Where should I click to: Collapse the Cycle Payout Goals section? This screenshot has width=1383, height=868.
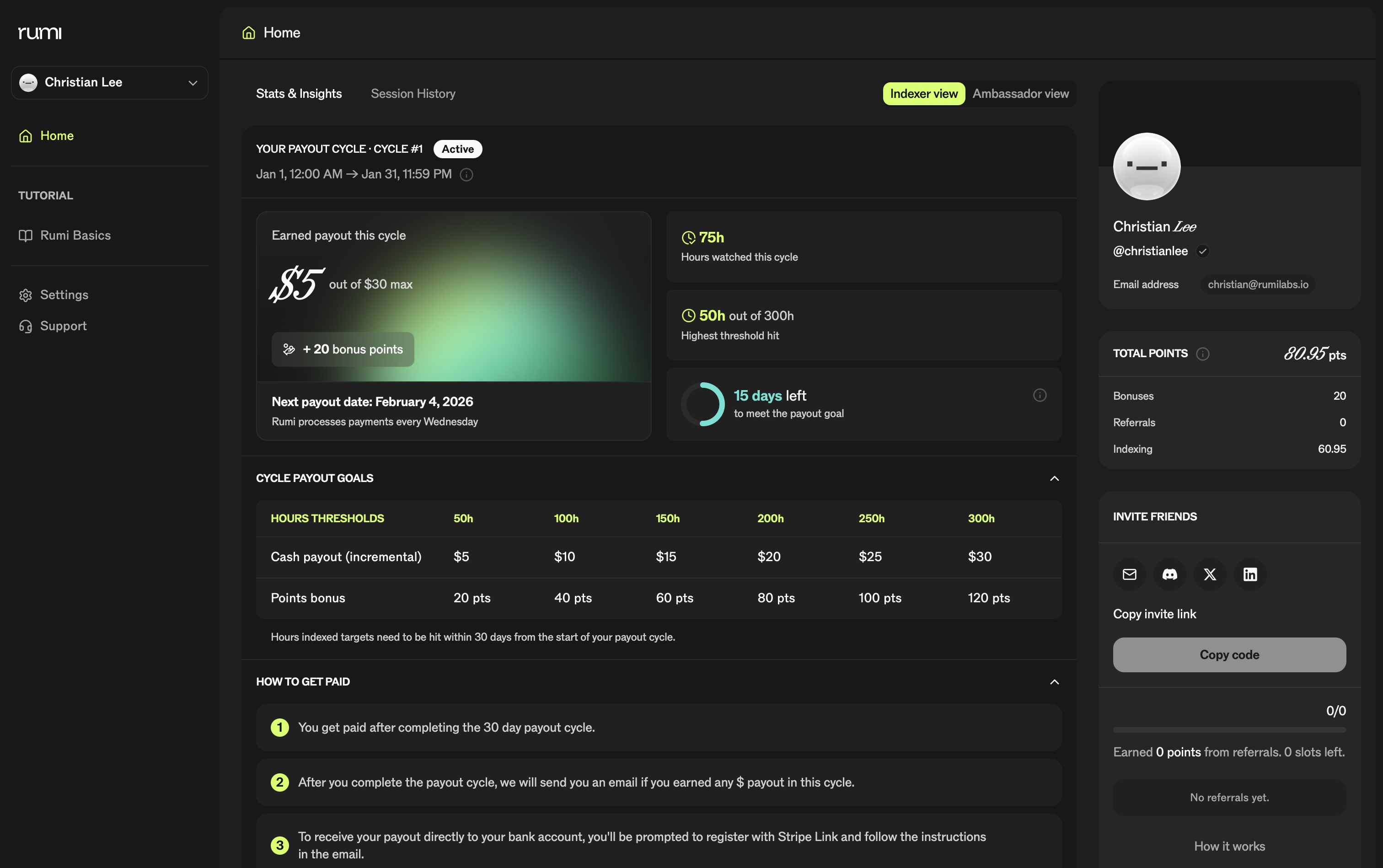(1054, 478)
